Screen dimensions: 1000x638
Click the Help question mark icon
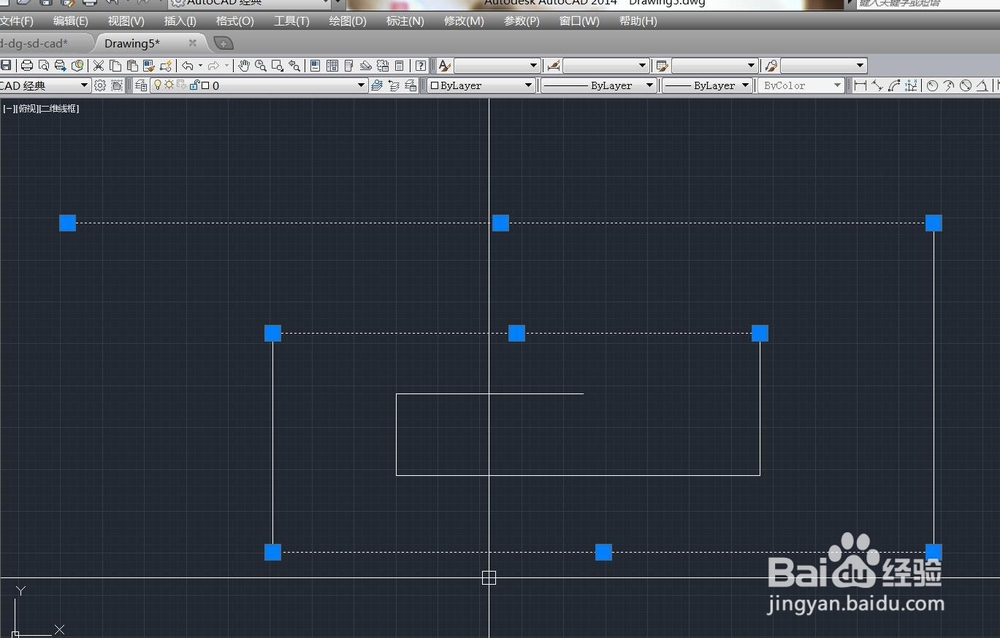(420, 65)
